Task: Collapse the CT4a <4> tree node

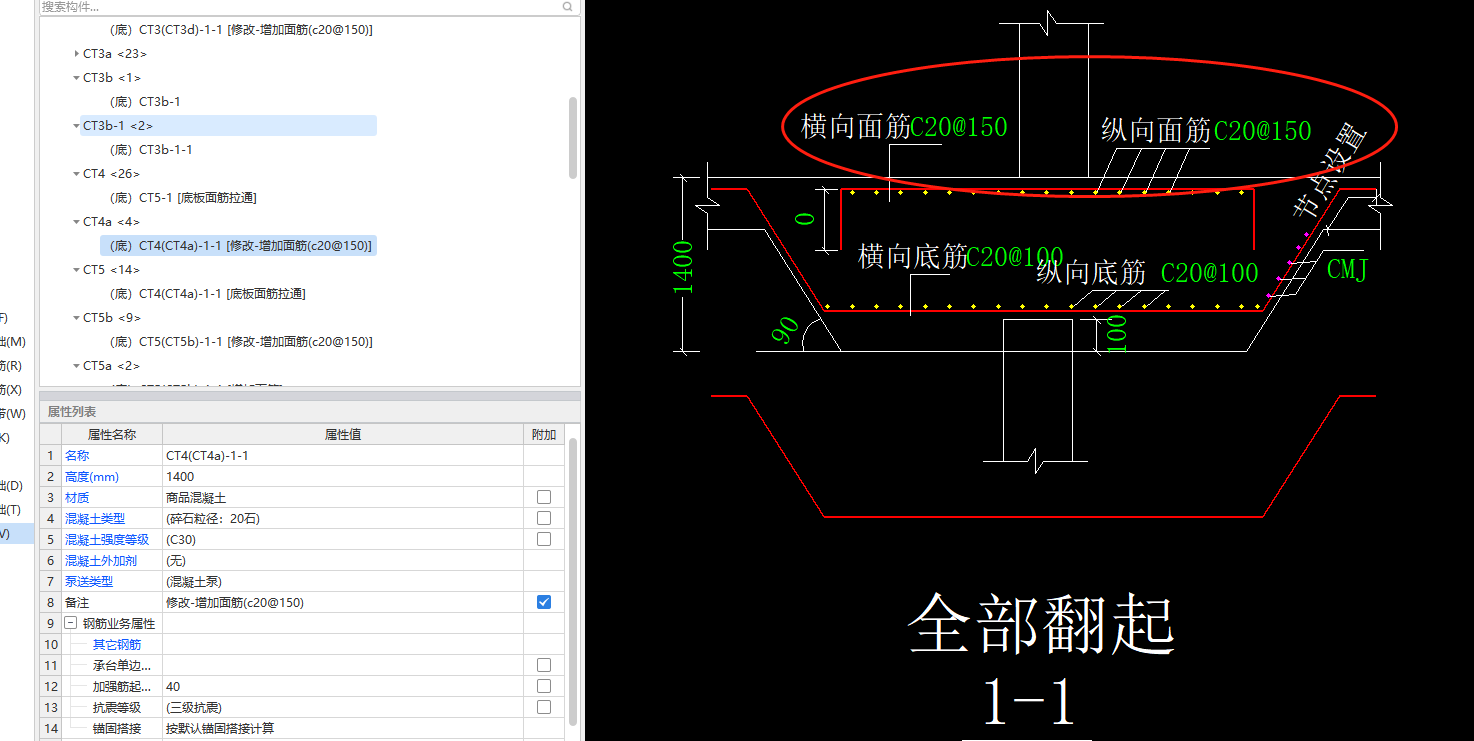Action: coord(77,222)
